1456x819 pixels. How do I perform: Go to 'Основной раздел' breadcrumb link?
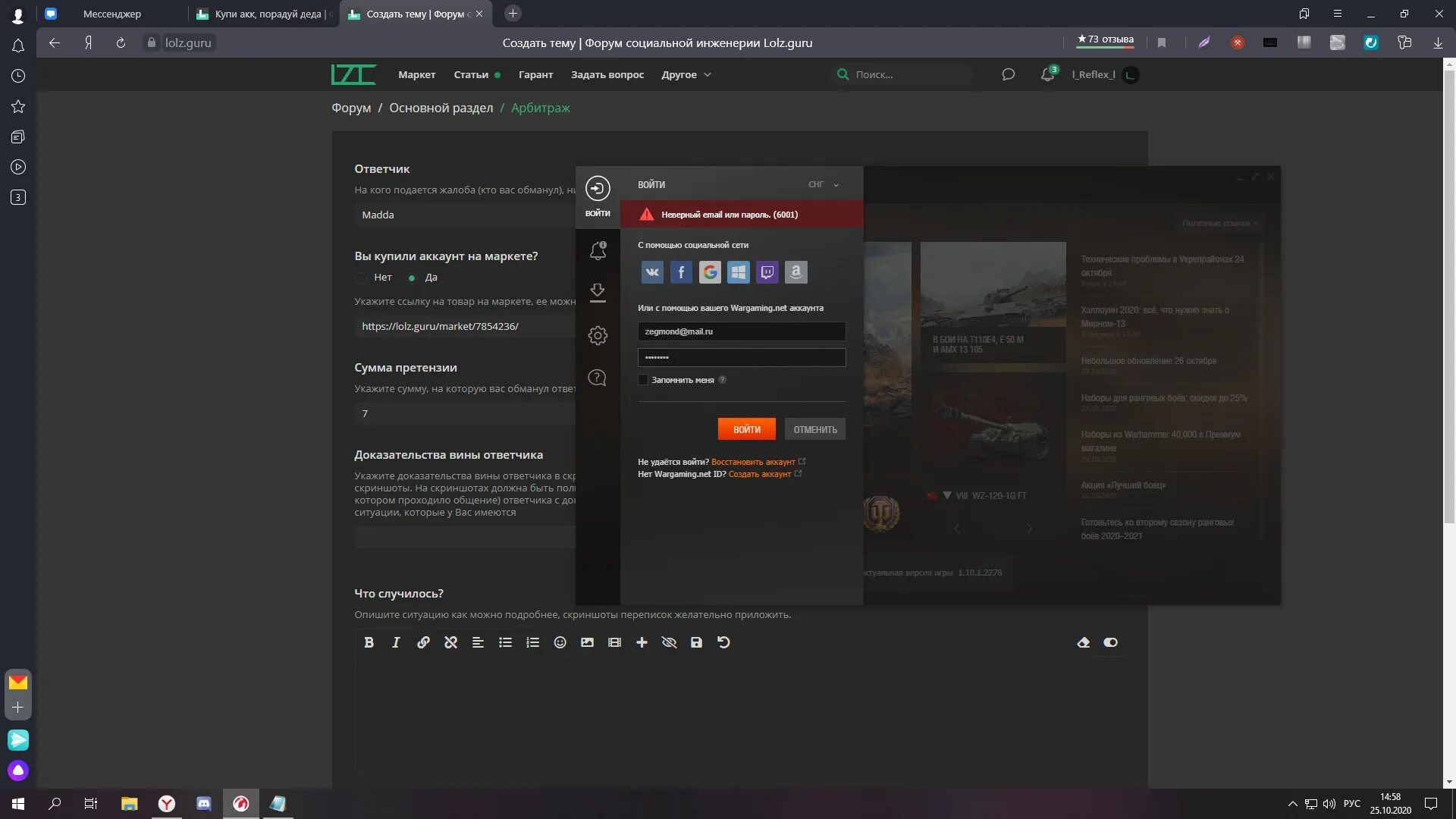pyautogui.click(x=441, y=108)
